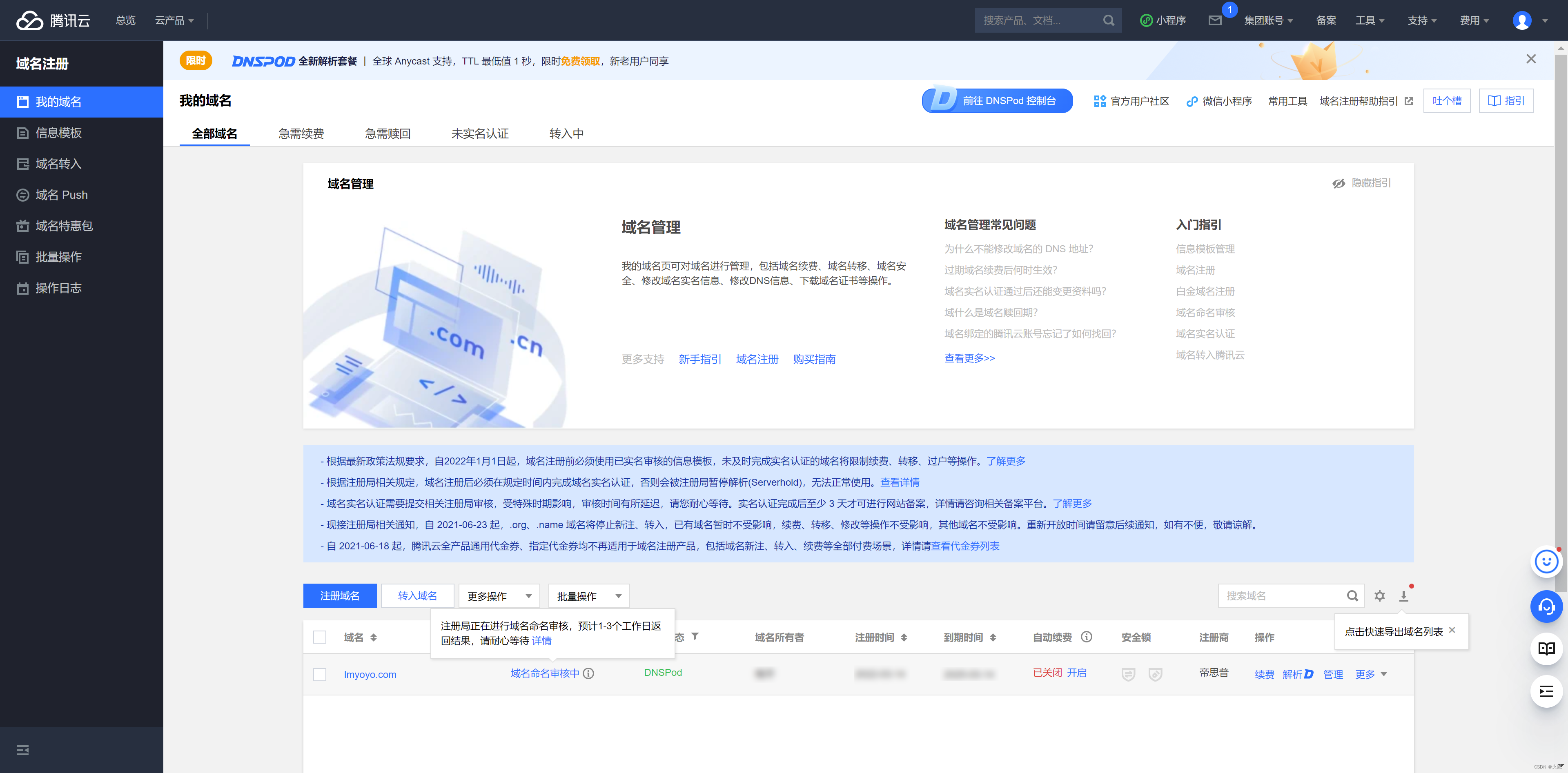
Task: Click the export domain list download icon
Action: point(1404,596)
